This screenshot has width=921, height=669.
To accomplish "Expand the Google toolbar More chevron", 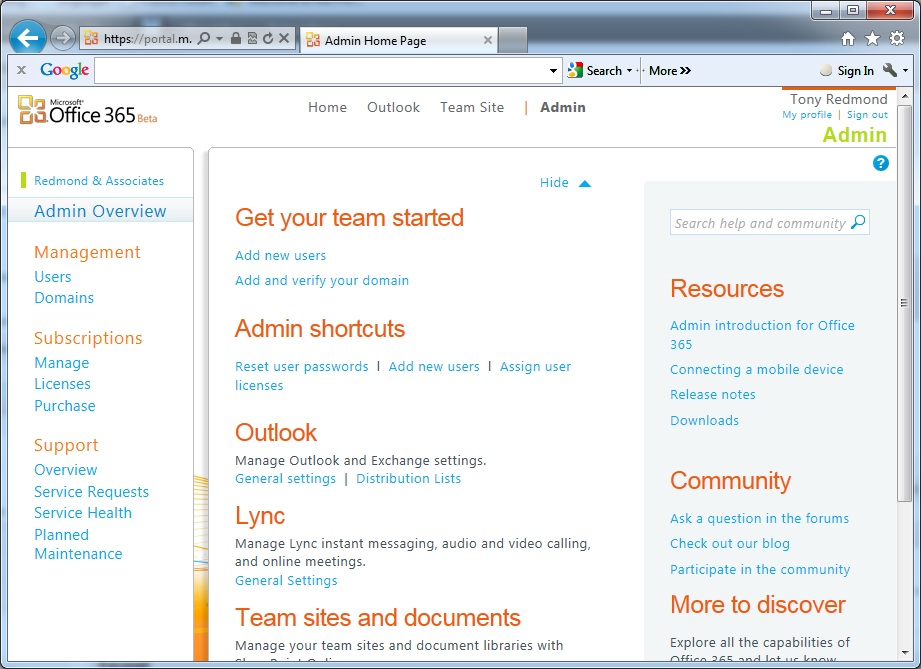I will pos(670,71).
